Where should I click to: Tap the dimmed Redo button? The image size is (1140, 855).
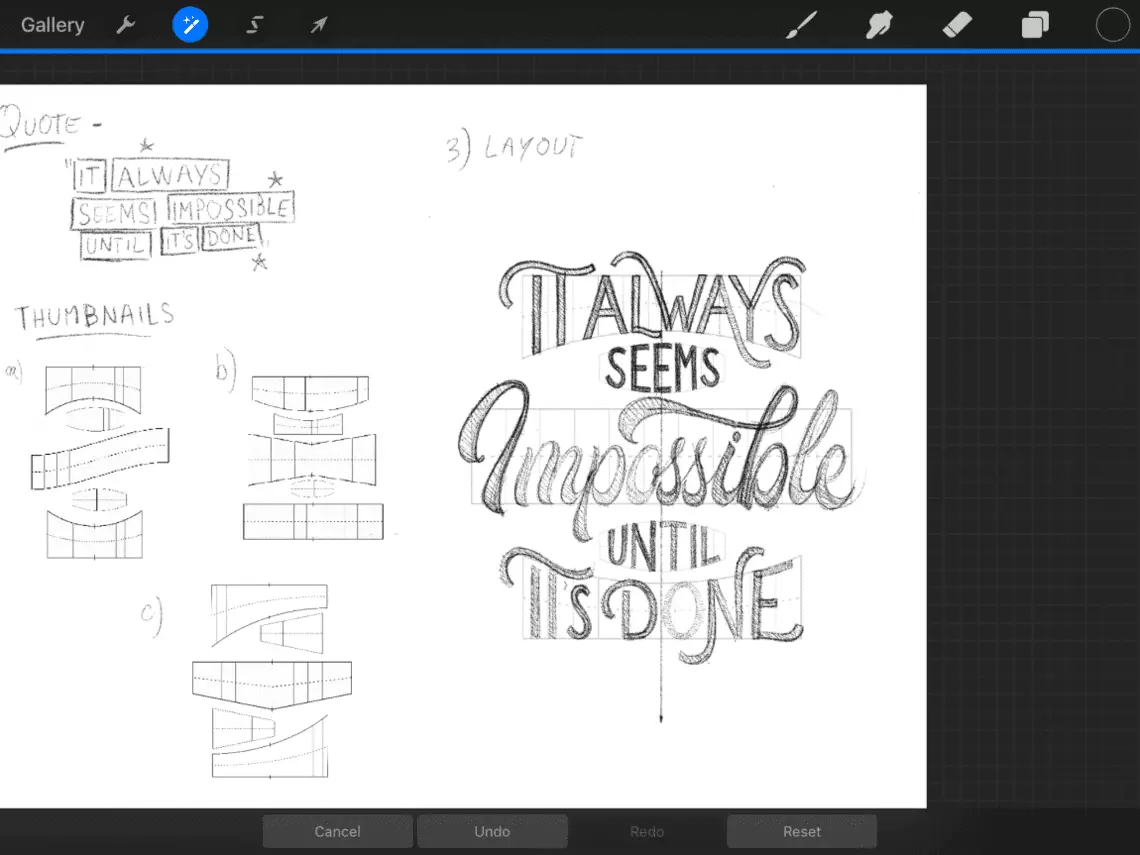coord(647,831)
